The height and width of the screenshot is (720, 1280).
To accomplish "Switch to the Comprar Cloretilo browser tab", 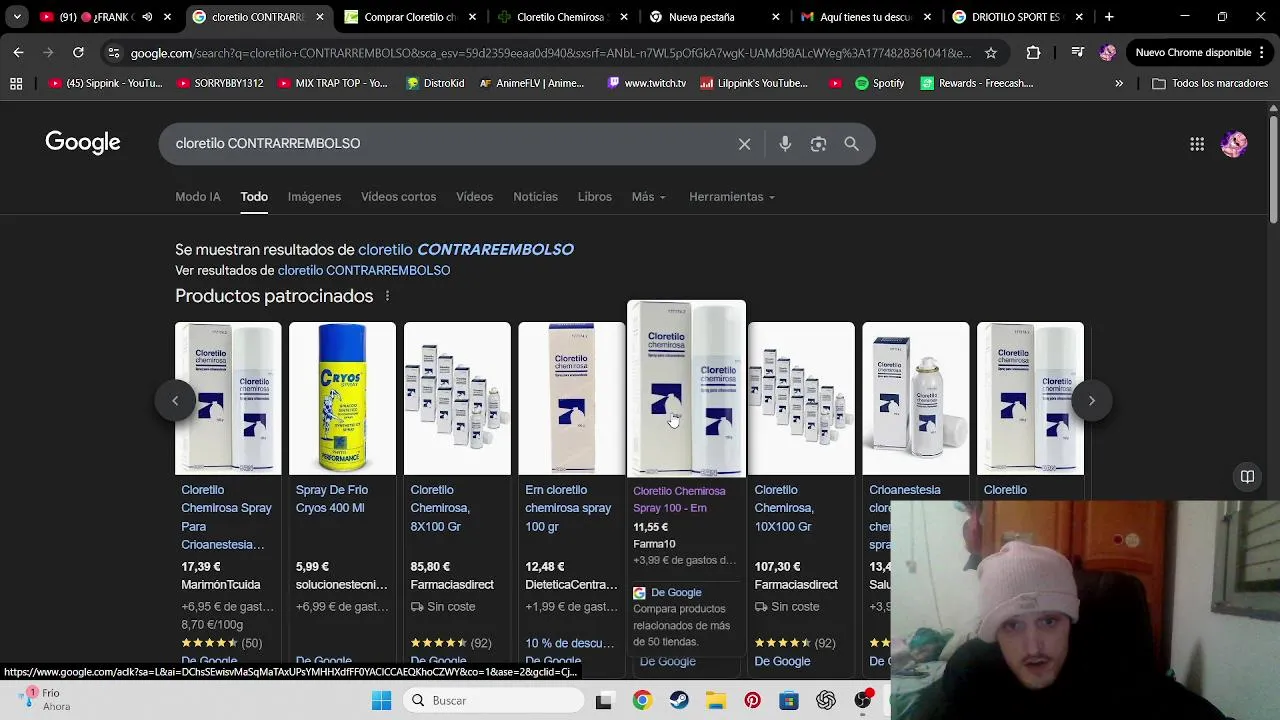I will coord(410,17).
